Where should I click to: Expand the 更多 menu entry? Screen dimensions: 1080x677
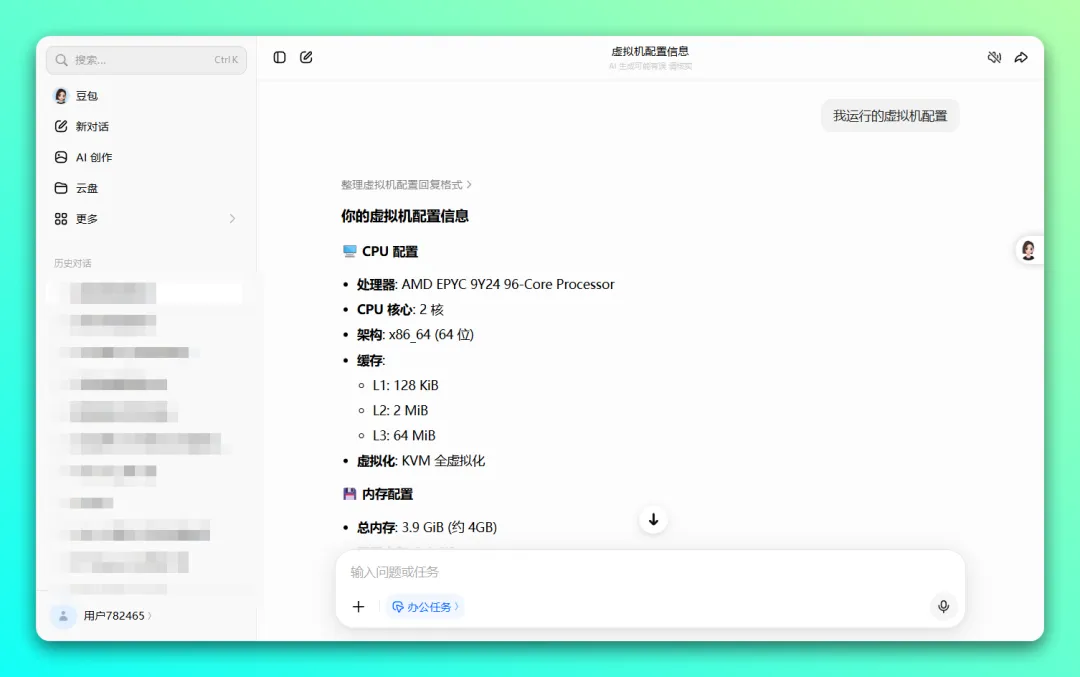pos(146,218)
